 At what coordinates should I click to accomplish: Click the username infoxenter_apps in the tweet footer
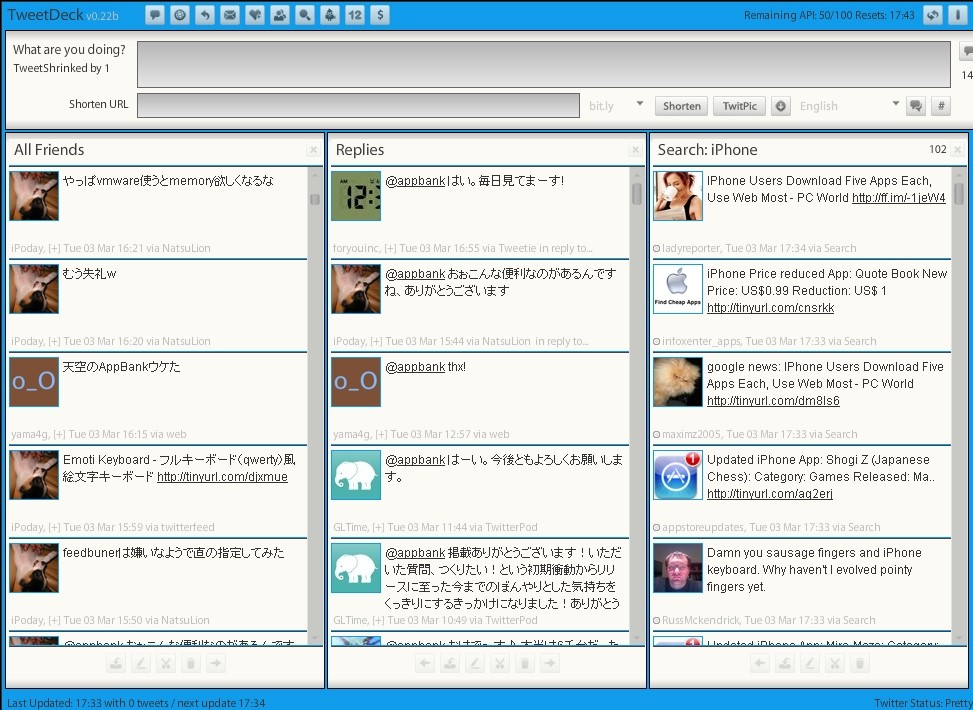coord(701,341)
